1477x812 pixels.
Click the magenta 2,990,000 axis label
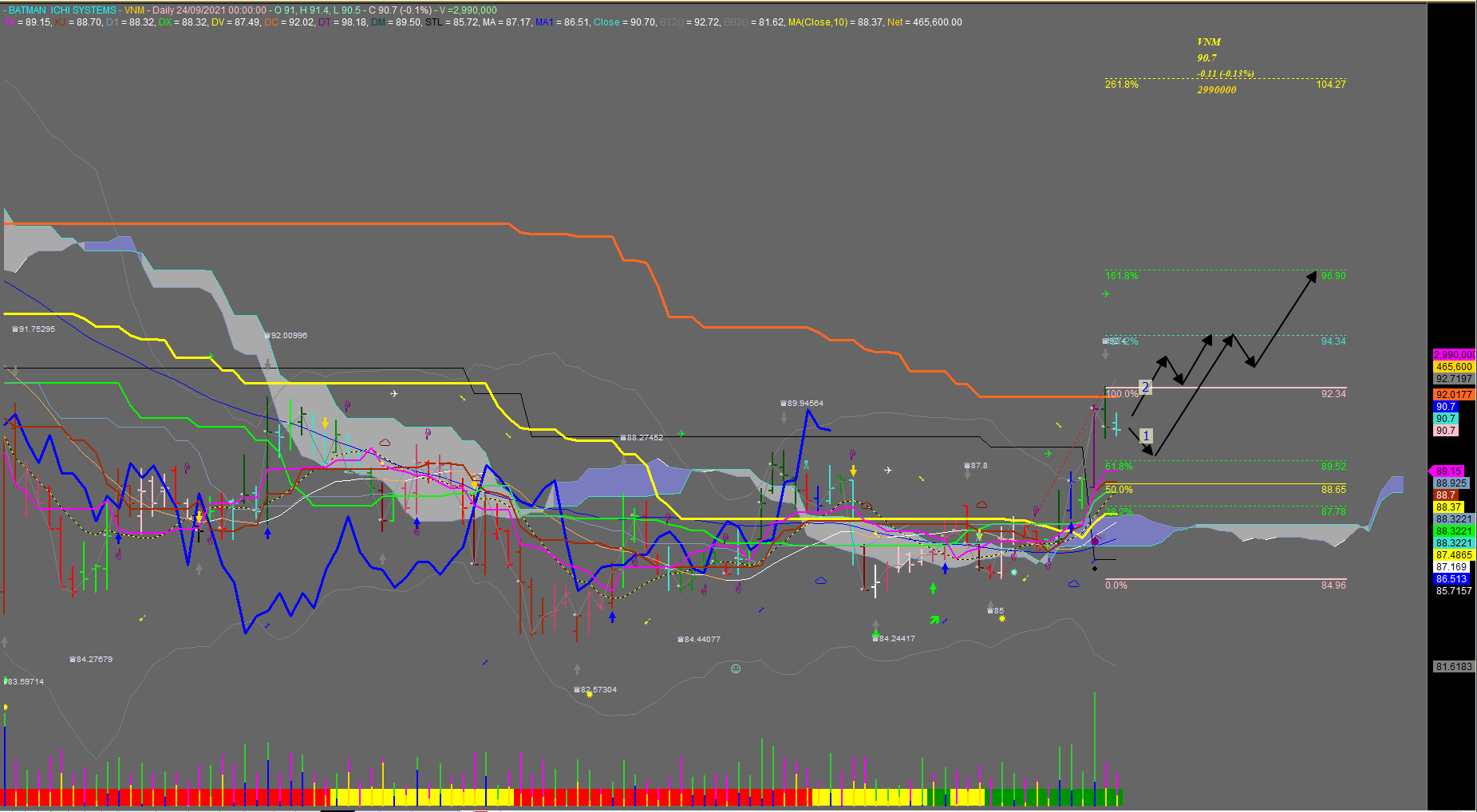click(1454, 354)
